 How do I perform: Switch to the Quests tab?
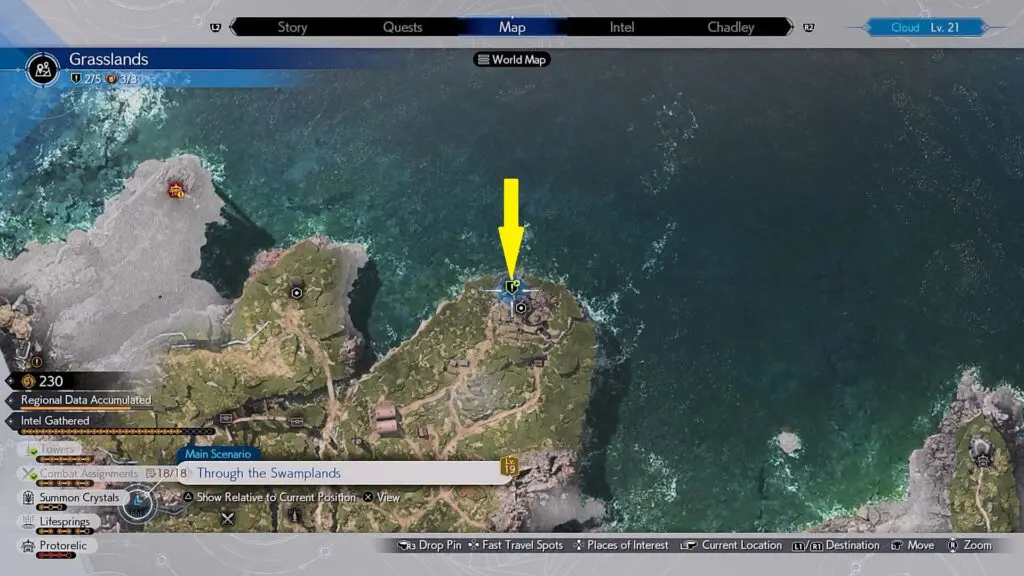coord(403,27)
